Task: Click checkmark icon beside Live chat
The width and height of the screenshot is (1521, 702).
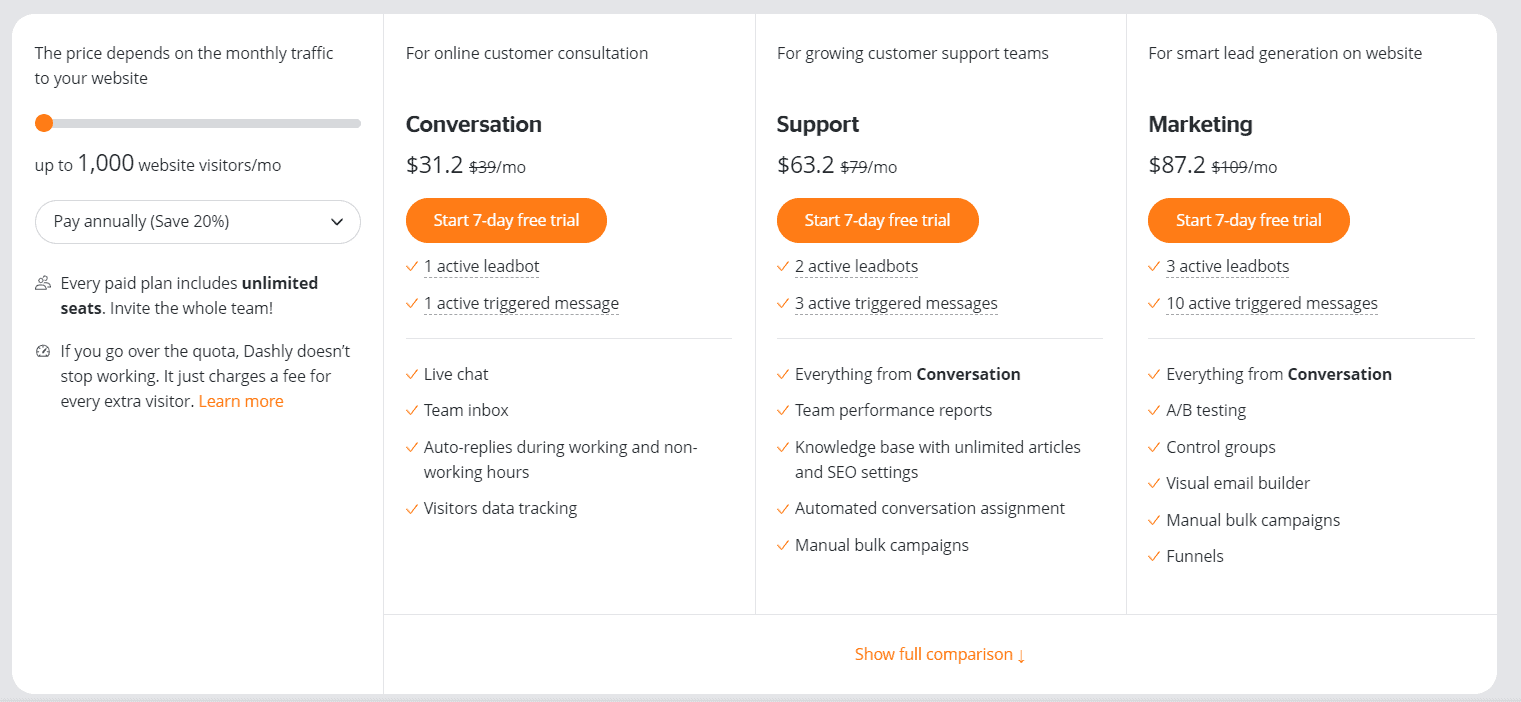Action: (x=412, y=374)
